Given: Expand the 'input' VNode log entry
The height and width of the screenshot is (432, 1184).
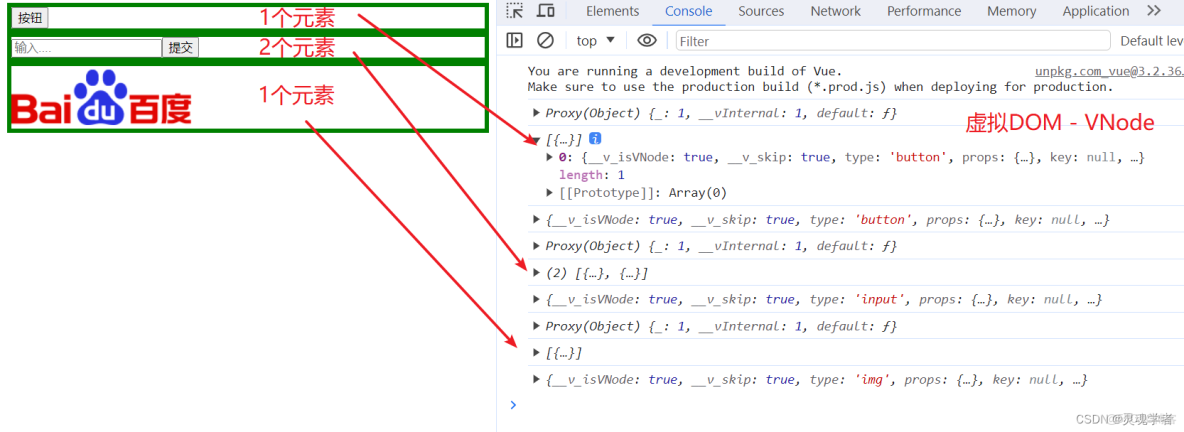Looking at the screenshot, I should [x=536, y=300].
